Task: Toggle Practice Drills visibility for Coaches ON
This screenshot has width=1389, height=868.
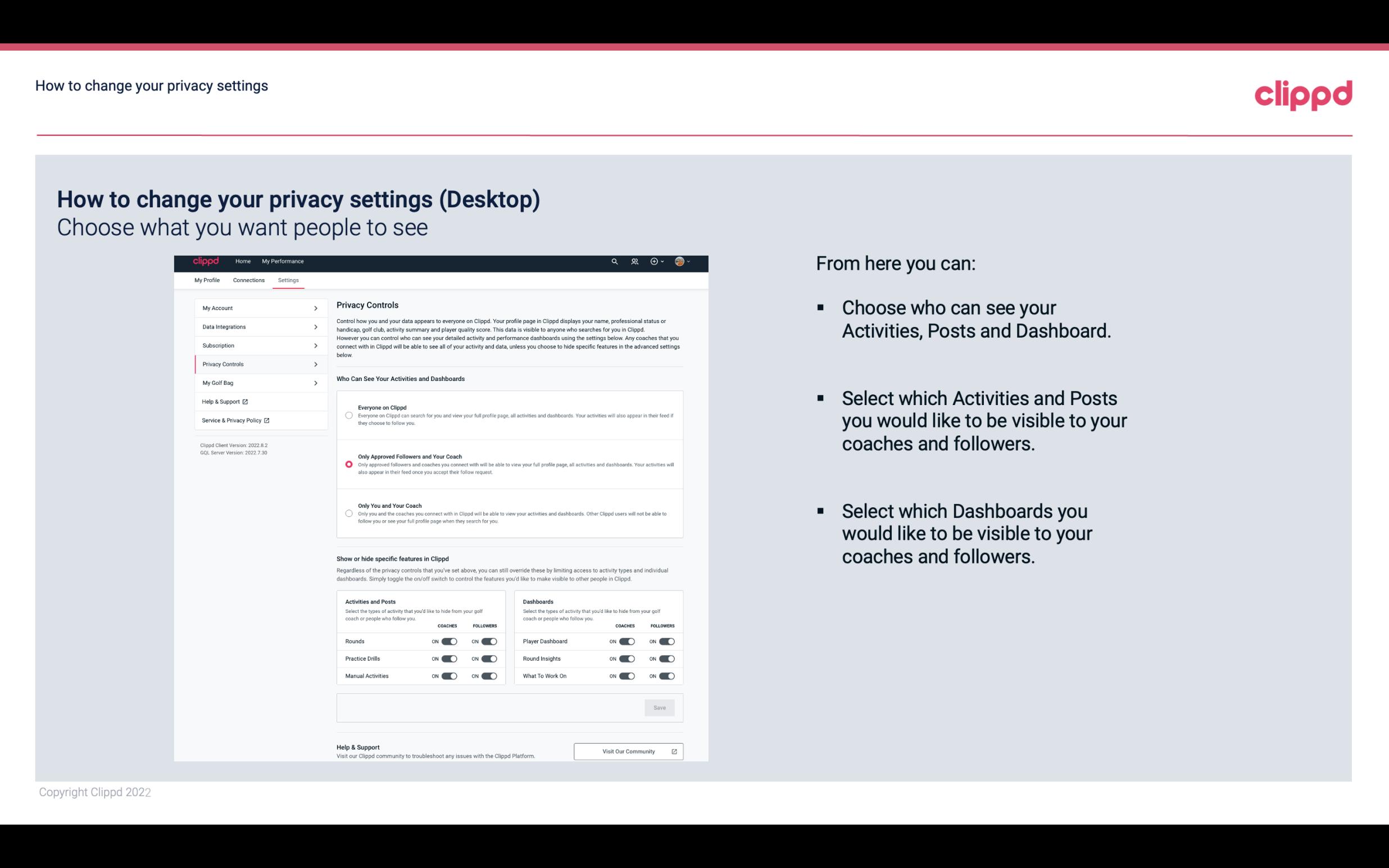Action: pos(448,659)
